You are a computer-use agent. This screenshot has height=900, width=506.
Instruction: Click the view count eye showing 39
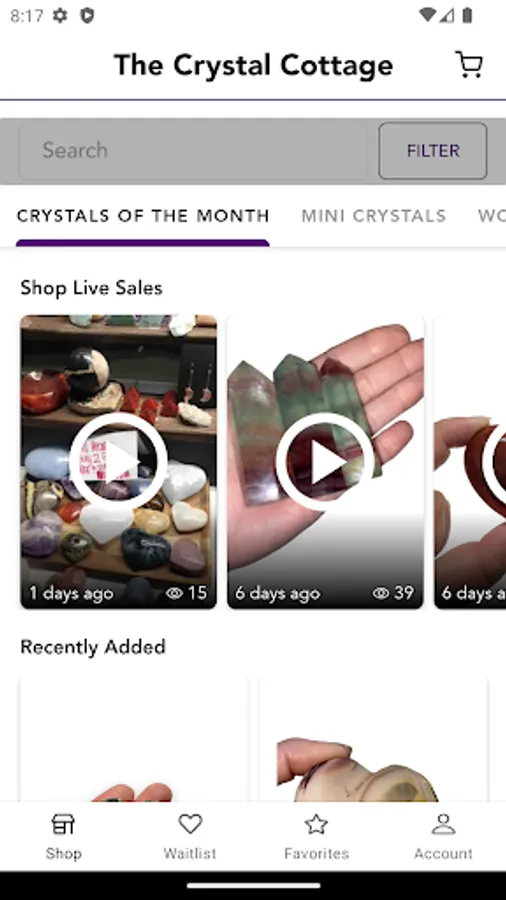[x=380, y=593]
